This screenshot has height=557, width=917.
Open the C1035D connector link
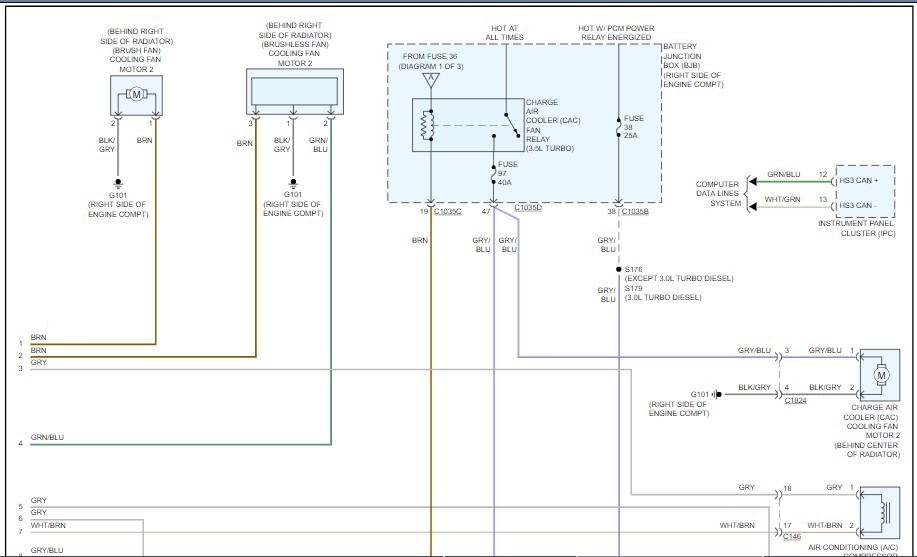coord(527,208)
